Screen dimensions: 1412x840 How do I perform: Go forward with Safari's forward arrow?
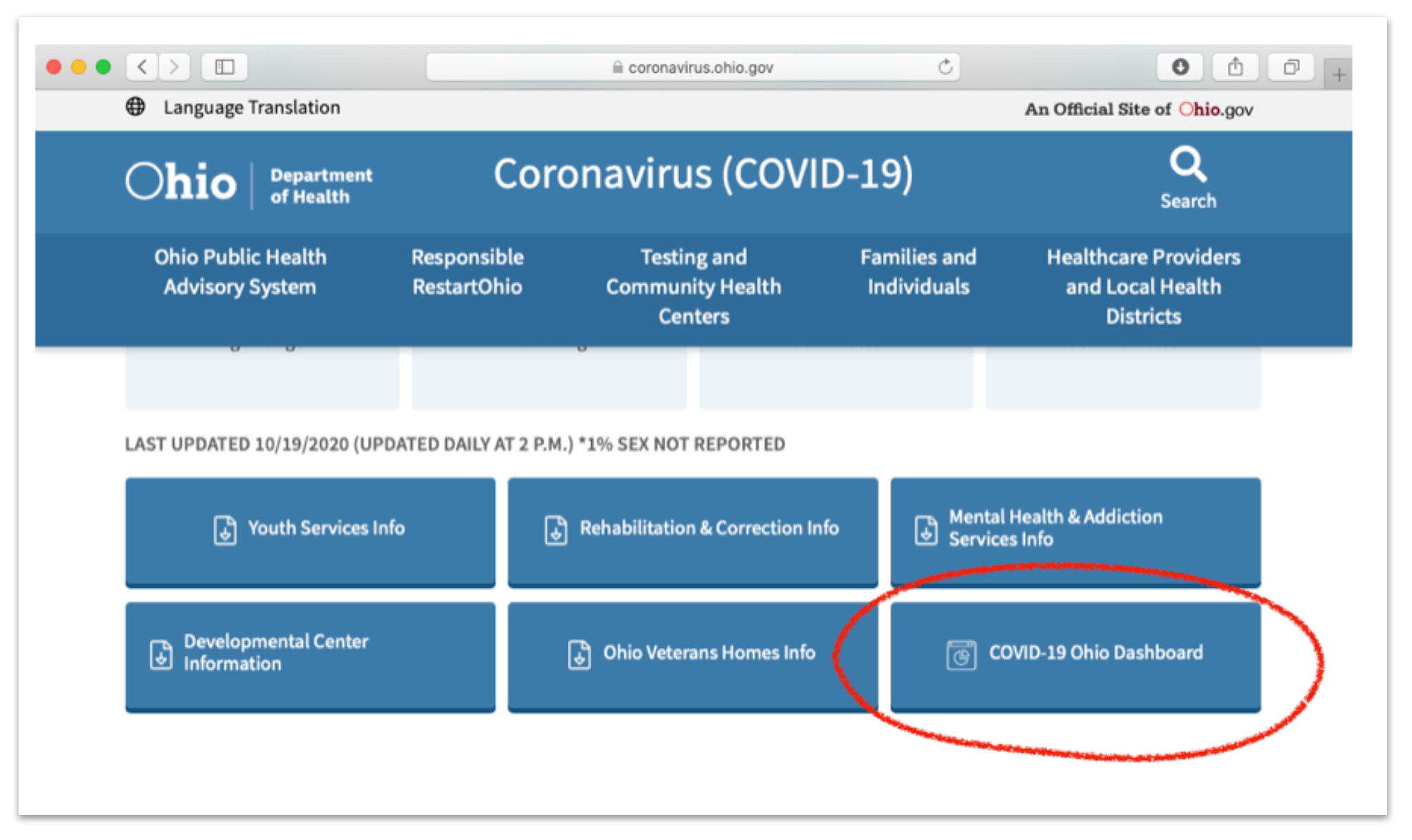pyautogui.click(x=174, y=67)
